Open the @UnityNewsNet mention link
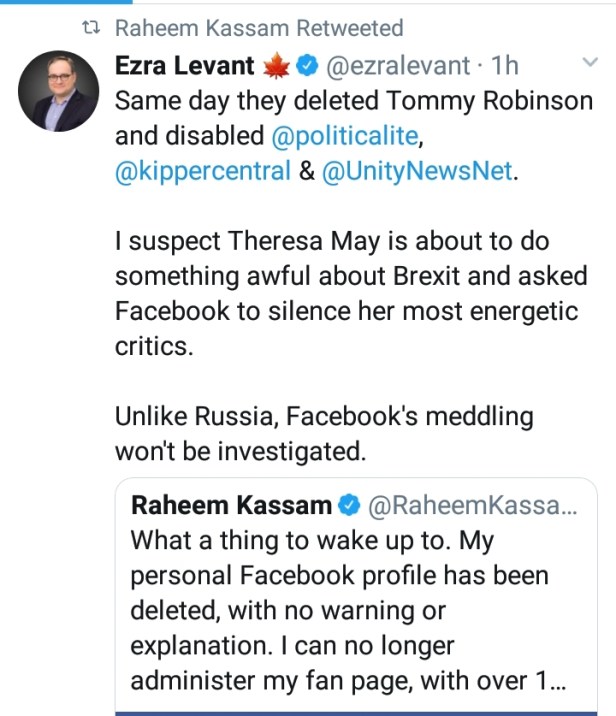This screenshot has height=716, width=616. coord(418,171)
